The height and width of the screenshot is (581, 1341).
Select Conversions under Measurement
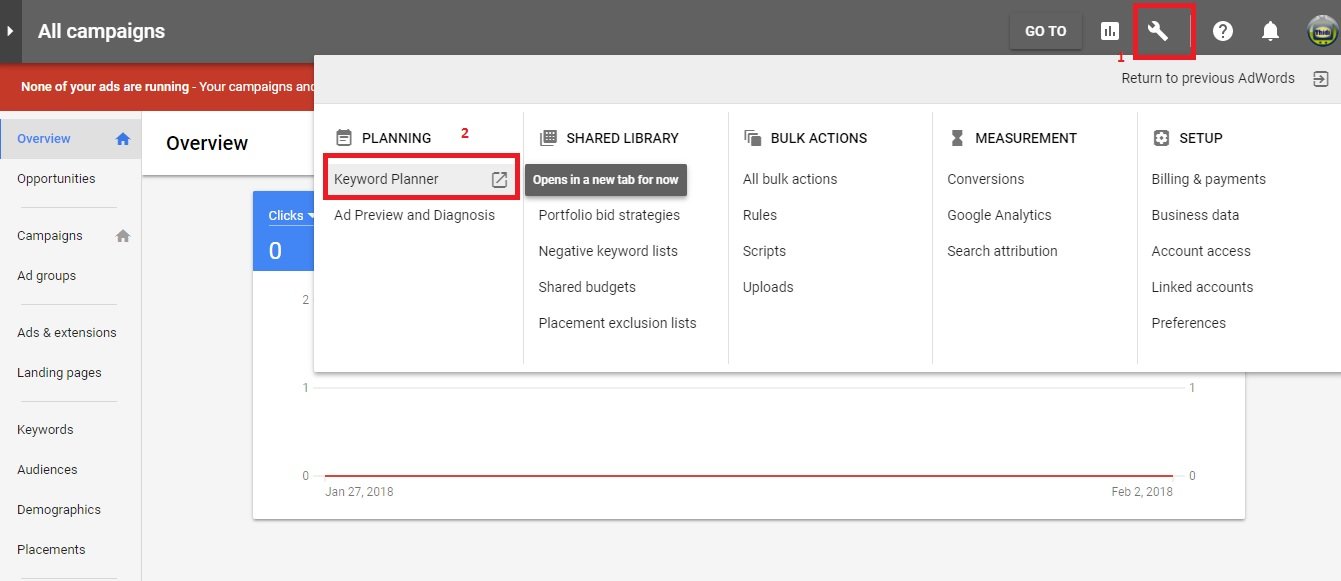click(985, 179)
